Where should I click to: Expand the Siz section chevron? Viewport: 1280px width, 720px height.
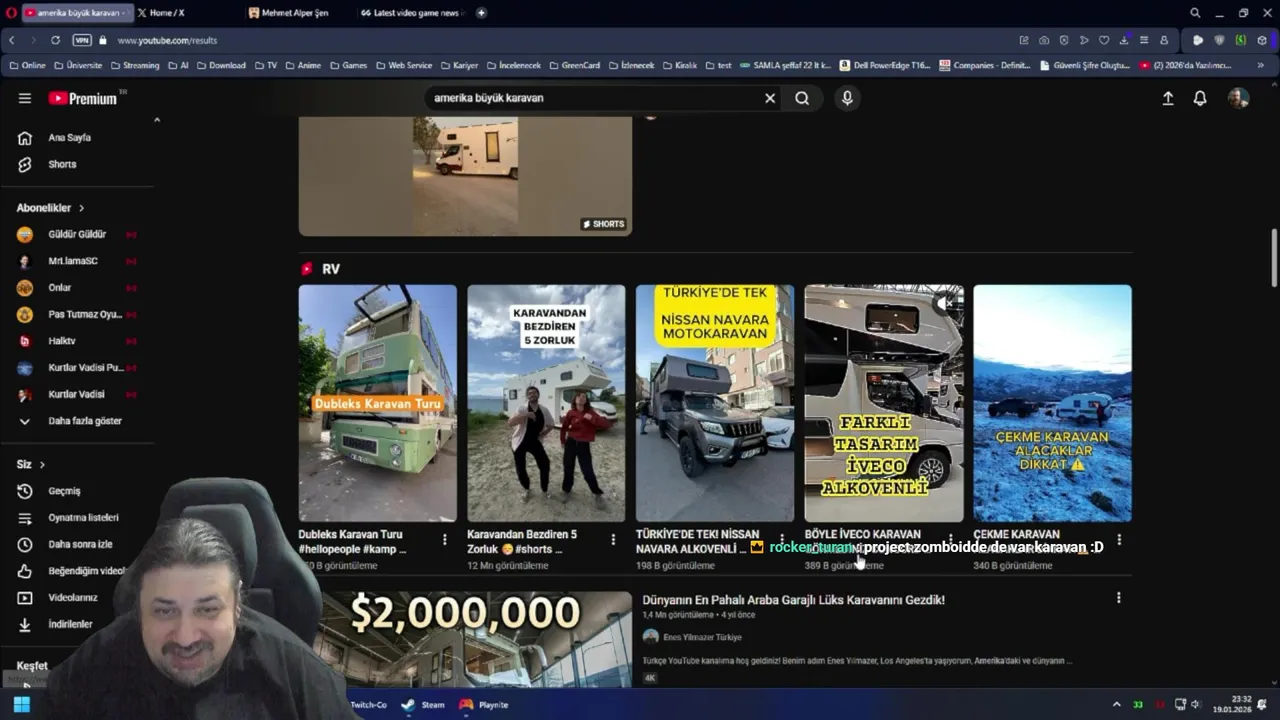(x=42, y=464)
